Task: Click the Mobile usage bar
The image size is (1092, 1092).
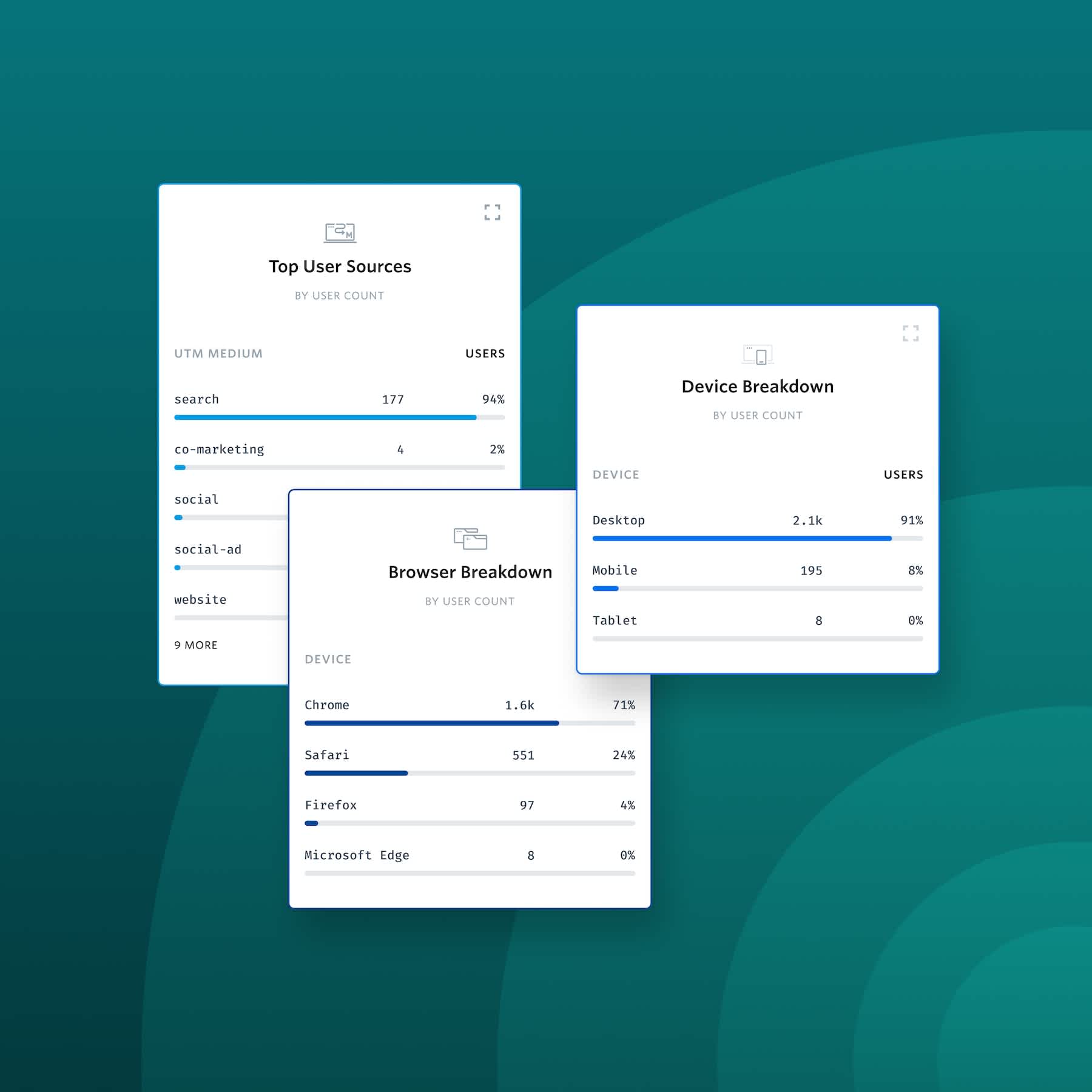Action: click(758, 588)
